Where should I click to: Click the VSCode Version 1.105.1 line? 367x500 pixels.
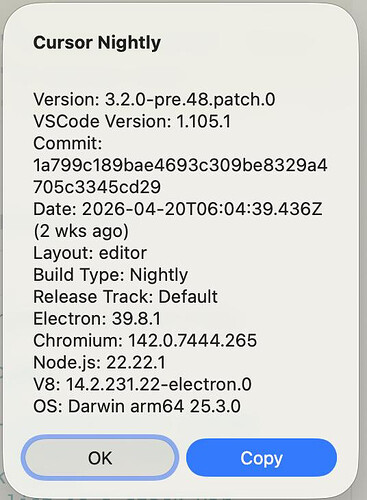[x=132, y=121]
